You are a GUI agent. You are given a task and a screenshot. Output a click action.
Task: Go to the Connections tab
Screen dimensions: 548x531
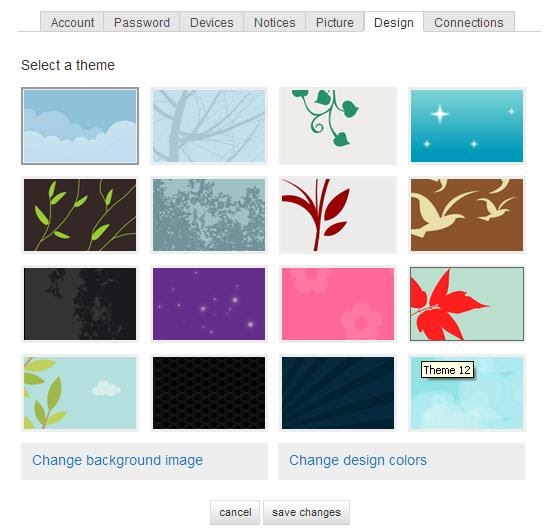tap(469, 22)
